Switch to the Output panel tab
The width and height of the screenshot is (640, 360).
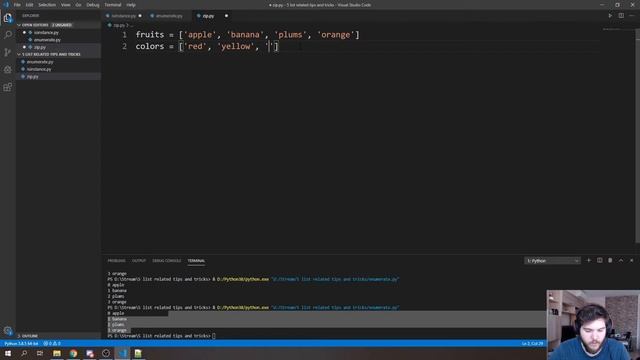click(139, 260)
